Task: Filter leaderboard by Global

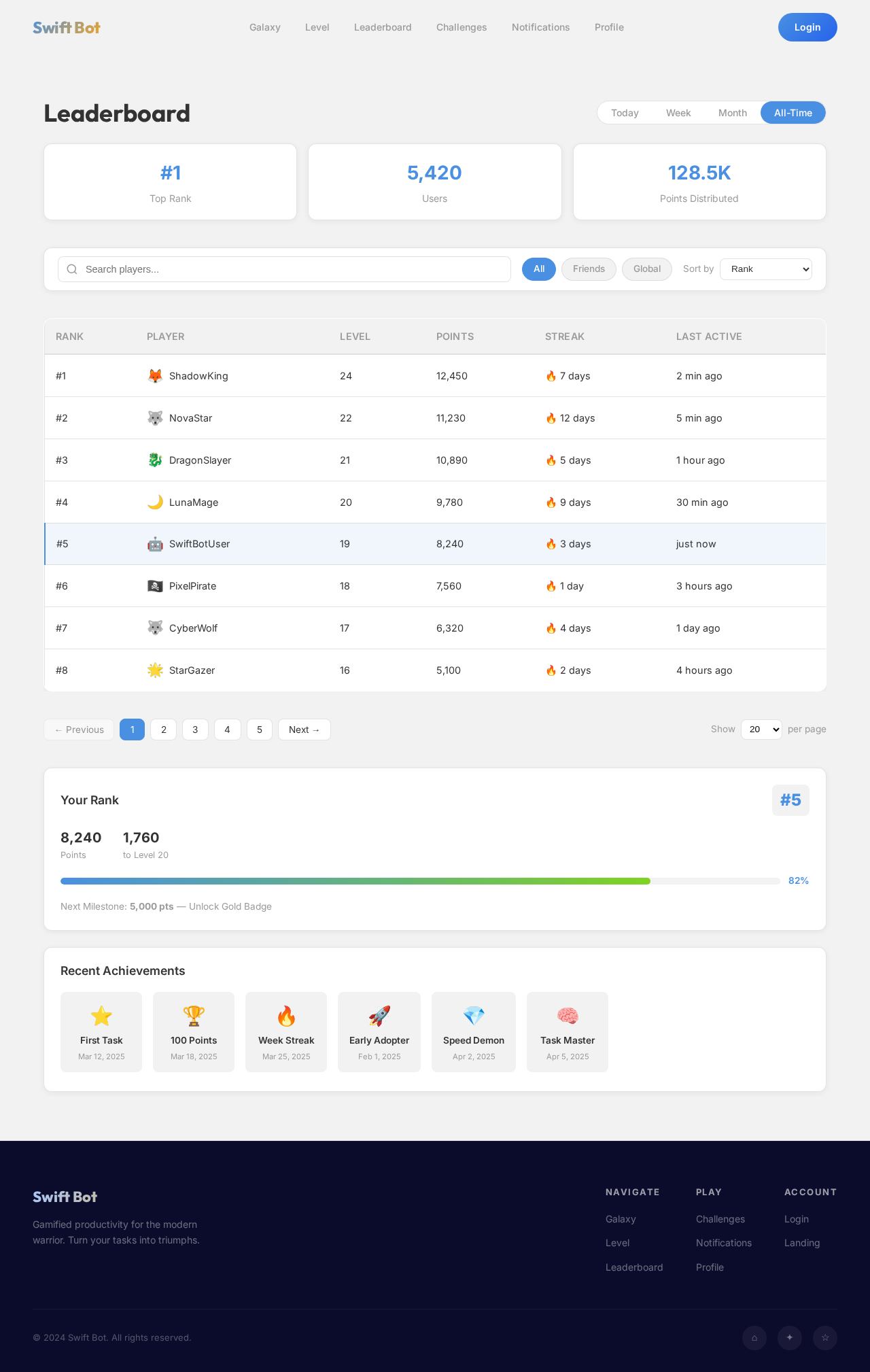Action: pyautogui.click(x=647, y=269)
